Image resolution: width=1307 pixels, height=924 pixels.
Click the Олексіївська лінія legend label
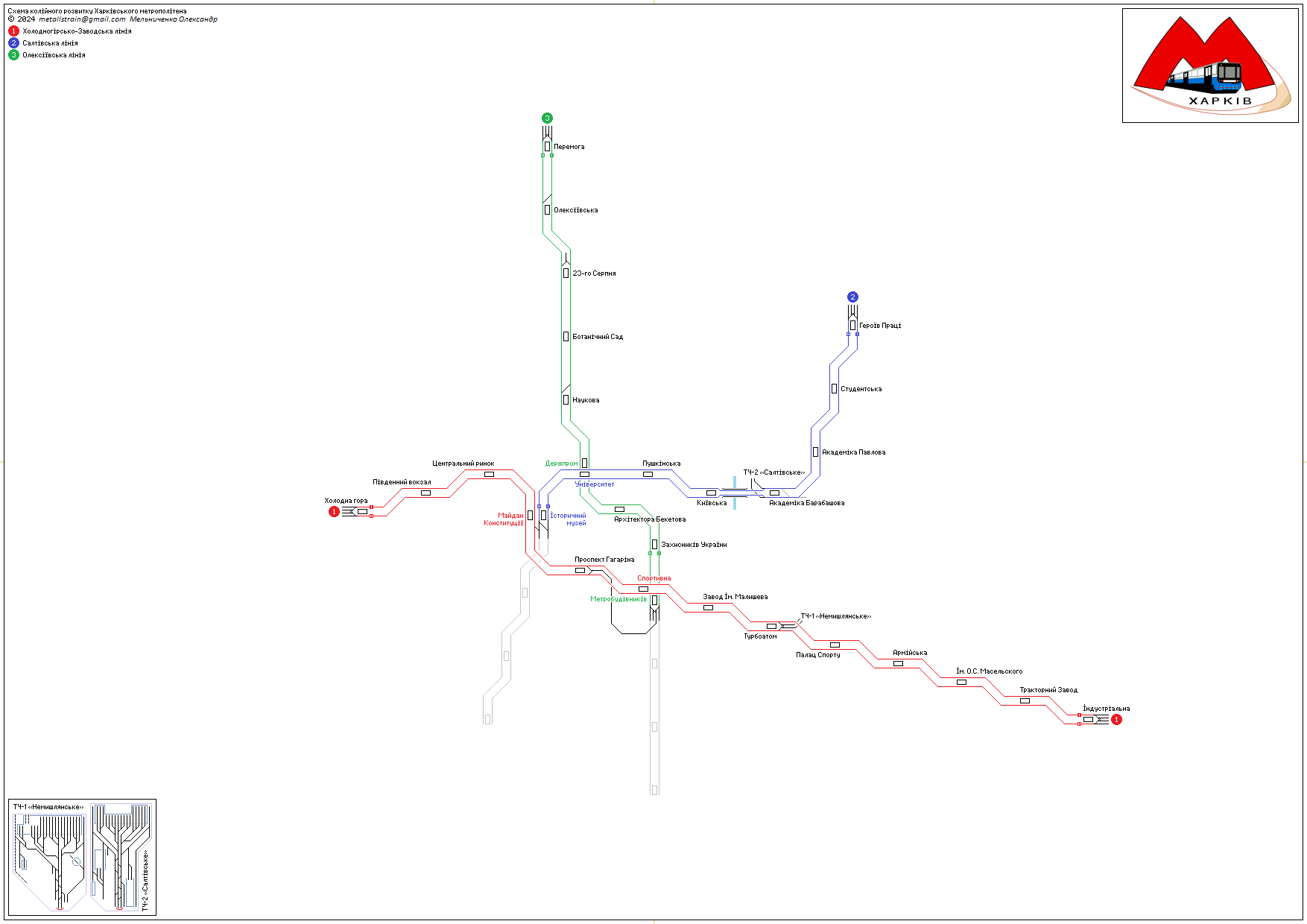coord(54,55)
